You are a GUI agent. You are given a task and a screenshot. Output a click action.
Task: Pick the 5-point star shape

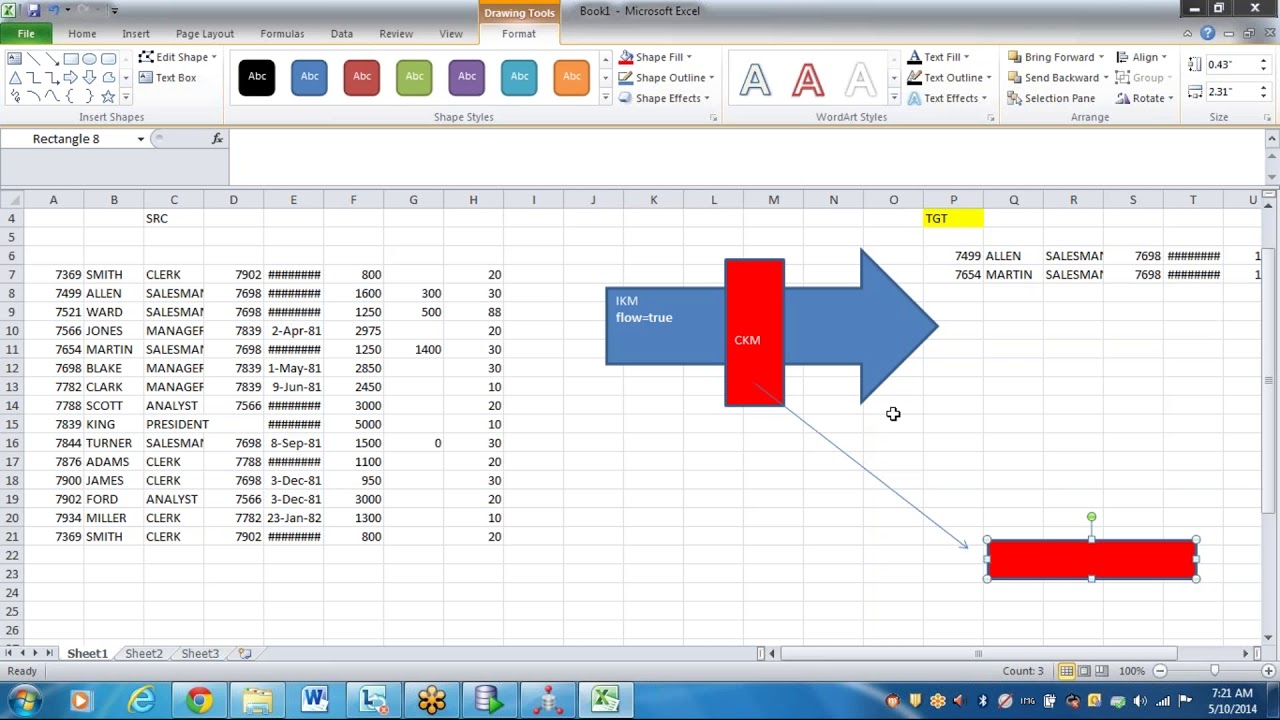tap(108, 96)
